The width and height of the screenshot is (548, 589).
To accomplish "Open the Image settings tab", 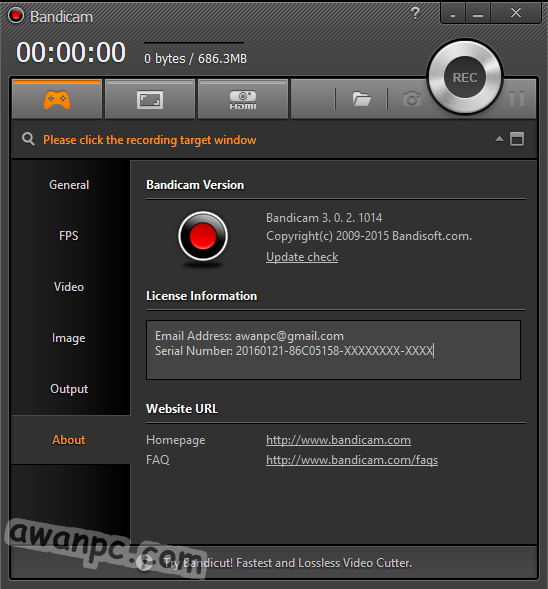I will [x=69, y=338].
